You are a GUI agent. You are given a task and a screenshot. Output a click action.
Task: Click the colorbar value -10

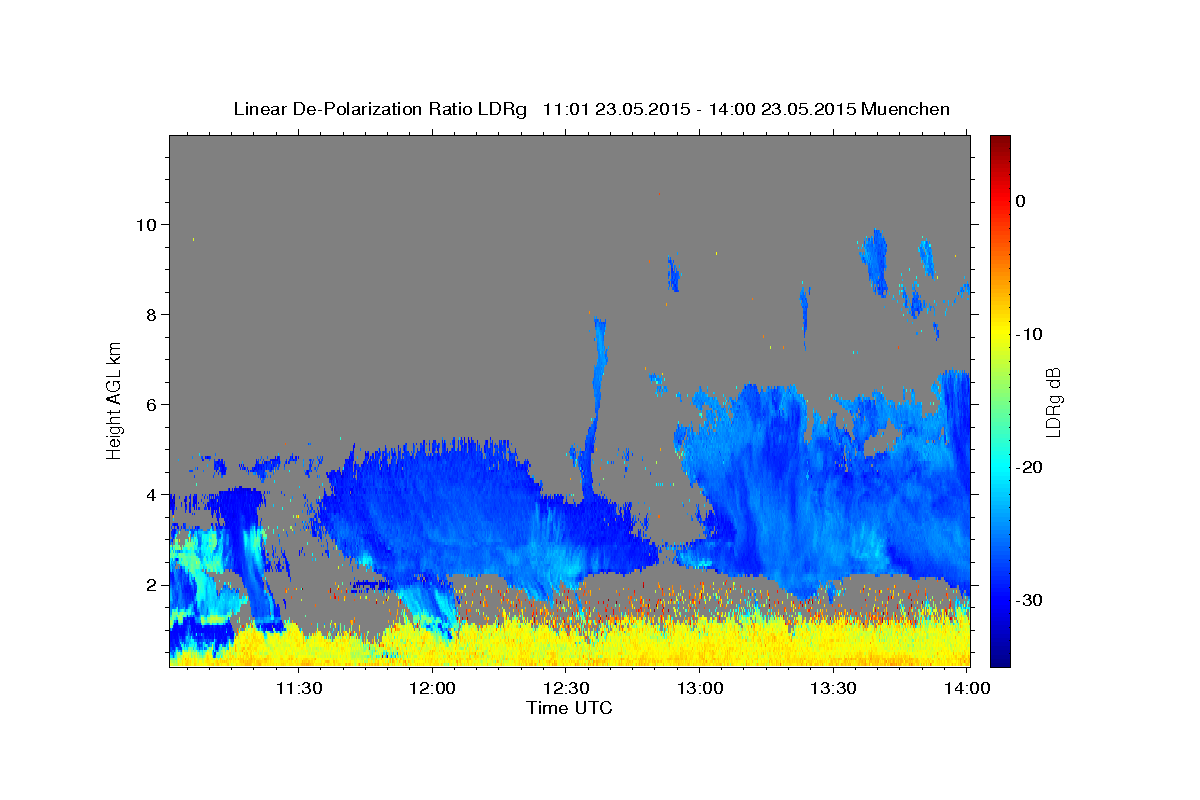[x=1029, y=334]
